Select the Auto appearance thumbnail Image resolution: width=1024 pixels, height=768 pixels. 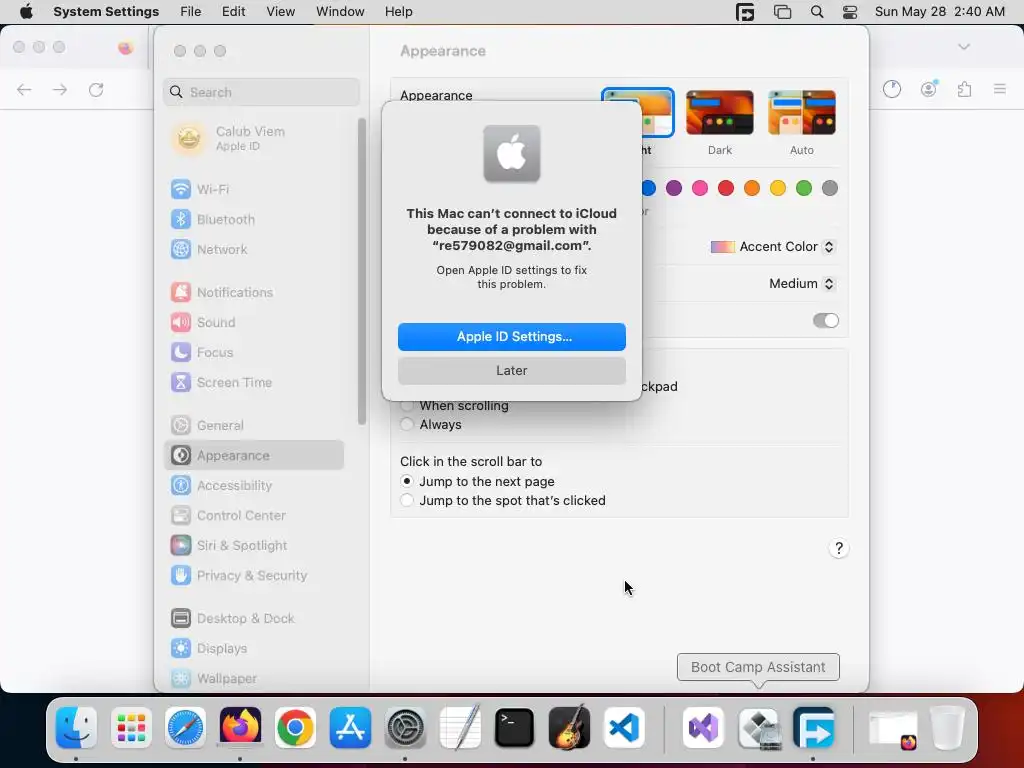[x=802, y=113]
